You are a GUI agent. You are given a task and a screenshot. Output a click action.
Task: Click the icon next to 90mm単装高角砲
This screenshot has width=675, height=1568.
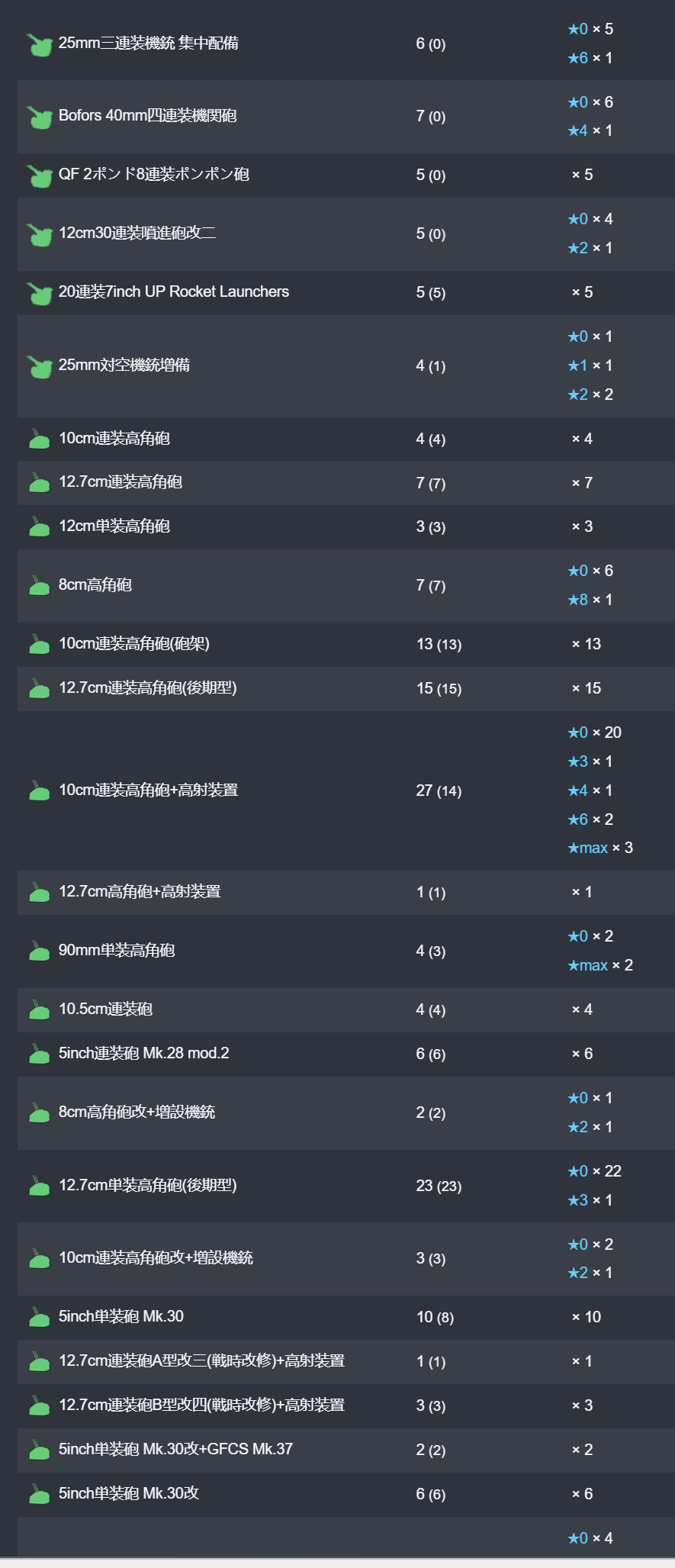coord(39,951)
